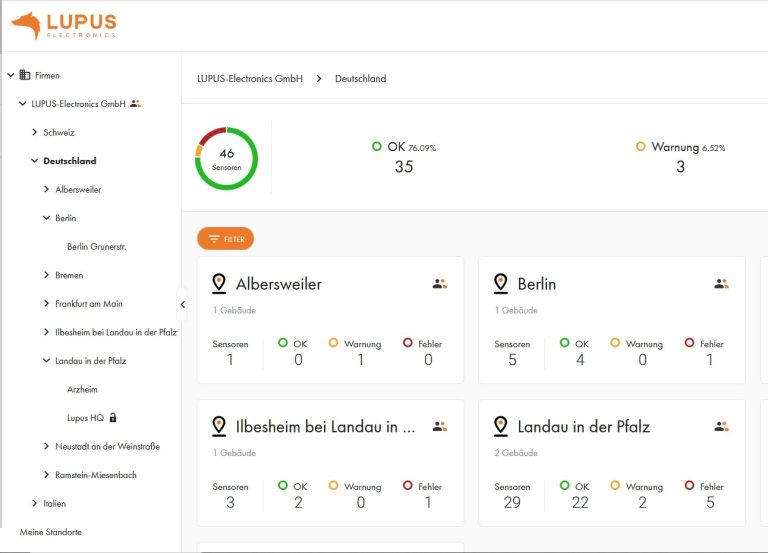Screen dimensions: 768x553
Task: Expand the Schweiz tree node
Action: (35, 132)
